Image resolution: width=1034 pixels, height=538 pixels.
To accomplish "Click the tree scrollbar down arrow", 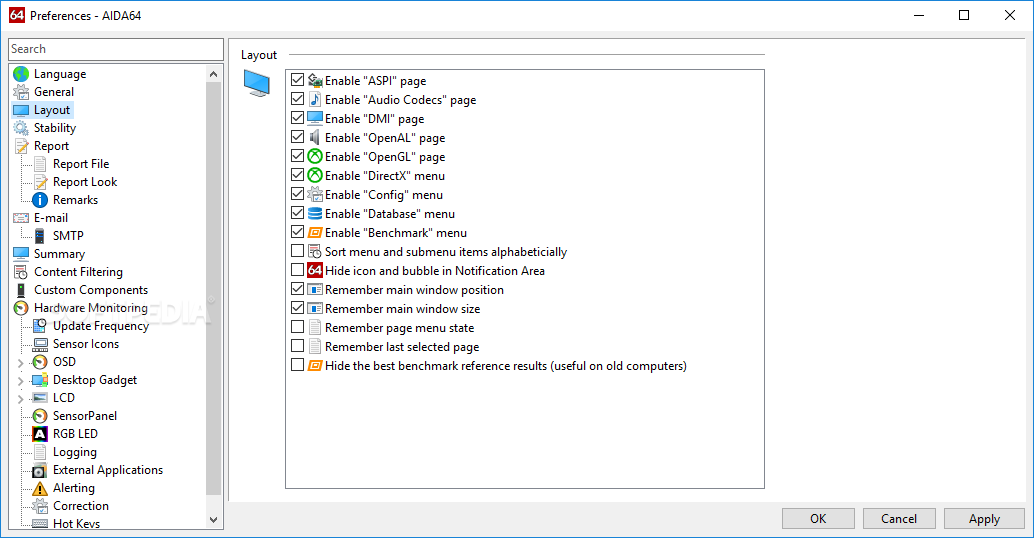I will [x=213, y=520].
